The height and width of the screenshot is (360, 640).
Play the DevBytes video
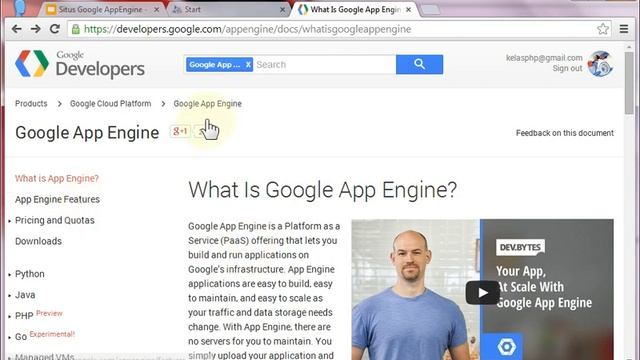[x=482, y=293]
